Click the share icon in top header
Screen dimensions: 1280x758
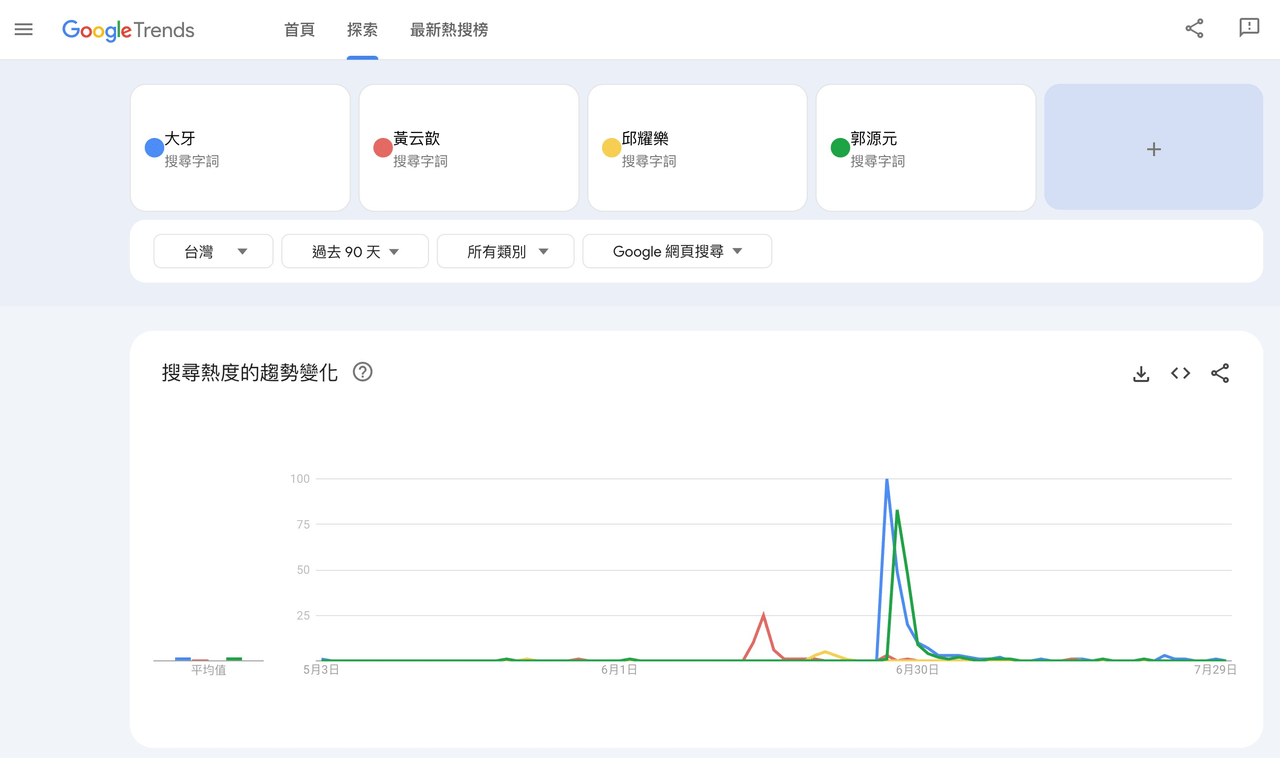pos(1194,28)
